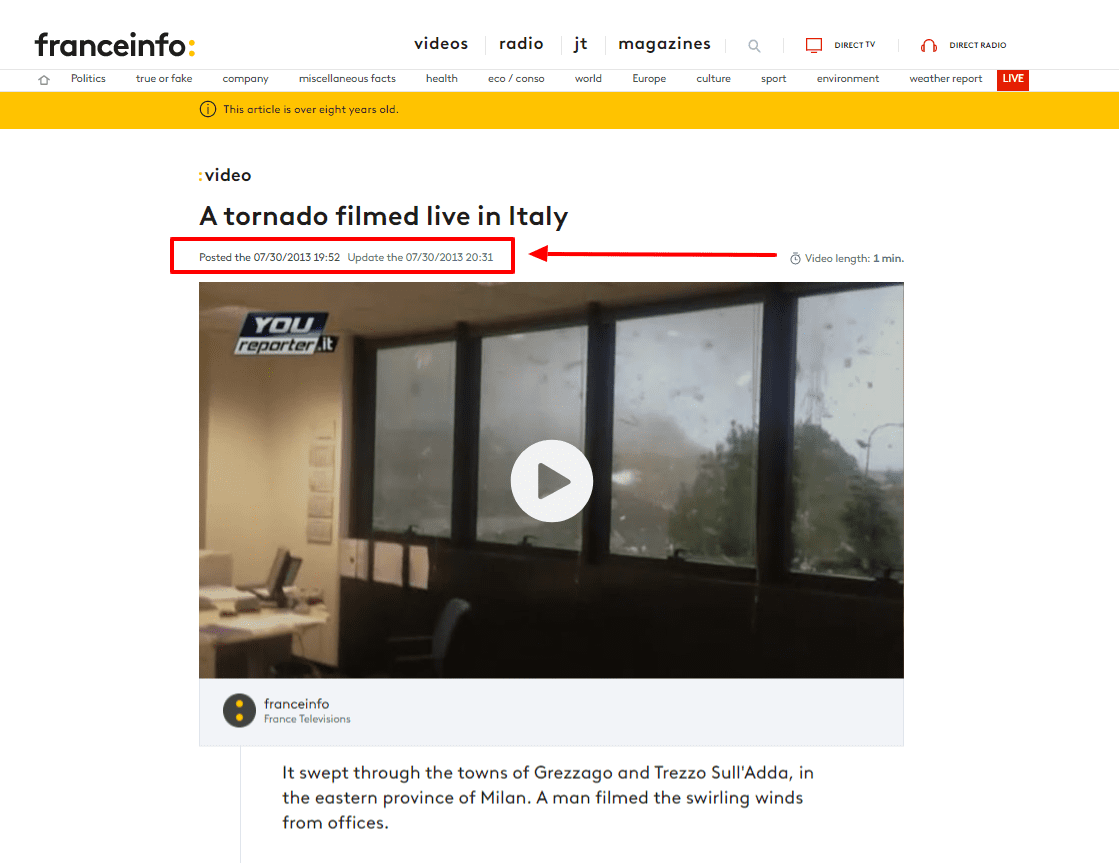Click the red LIVE button
Viewport: 1119px width, 863px height.
point(1013,79)
